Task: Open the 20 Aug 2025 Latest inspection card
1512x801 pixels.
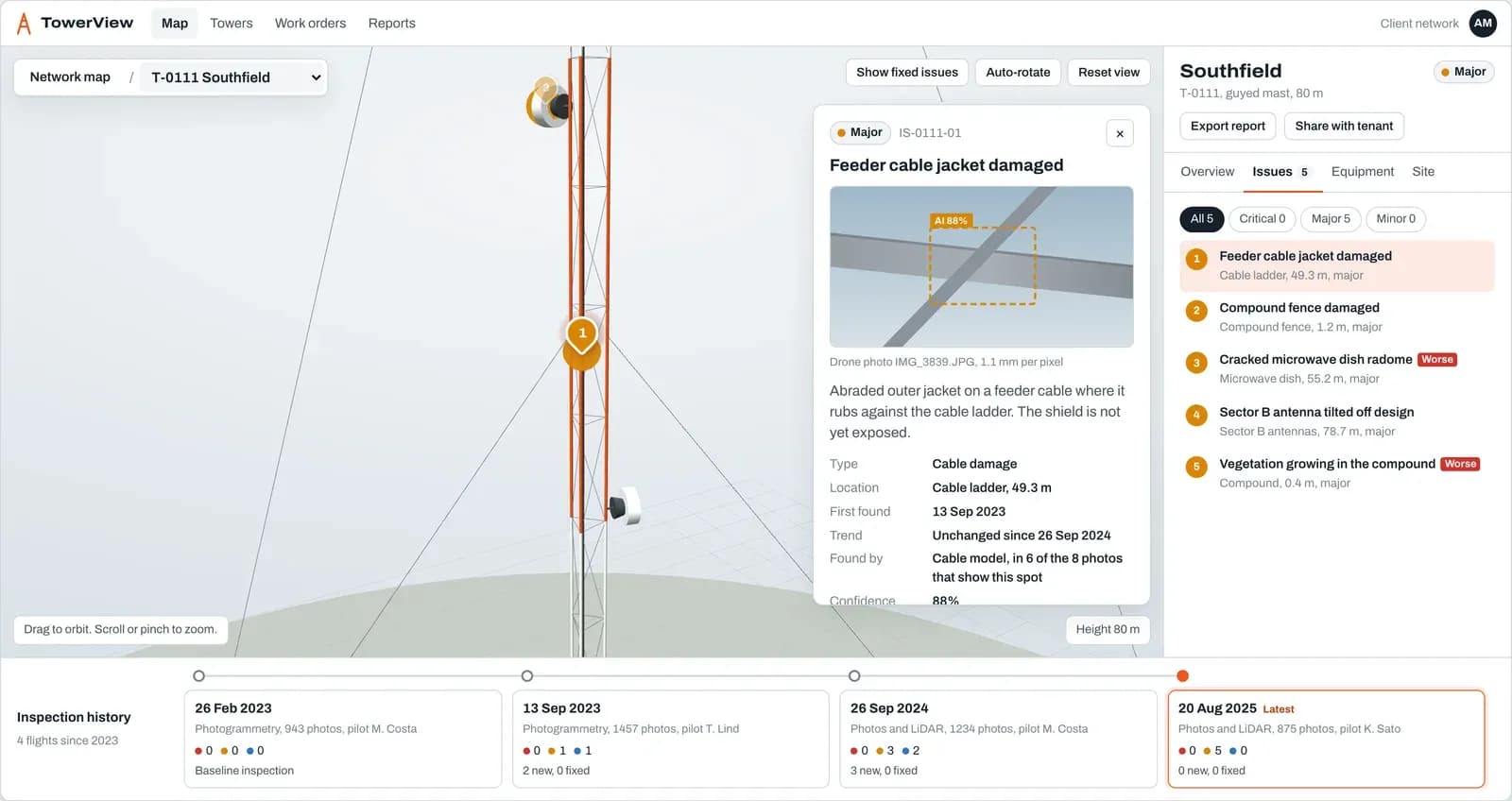Action: tap(1326, 739)
